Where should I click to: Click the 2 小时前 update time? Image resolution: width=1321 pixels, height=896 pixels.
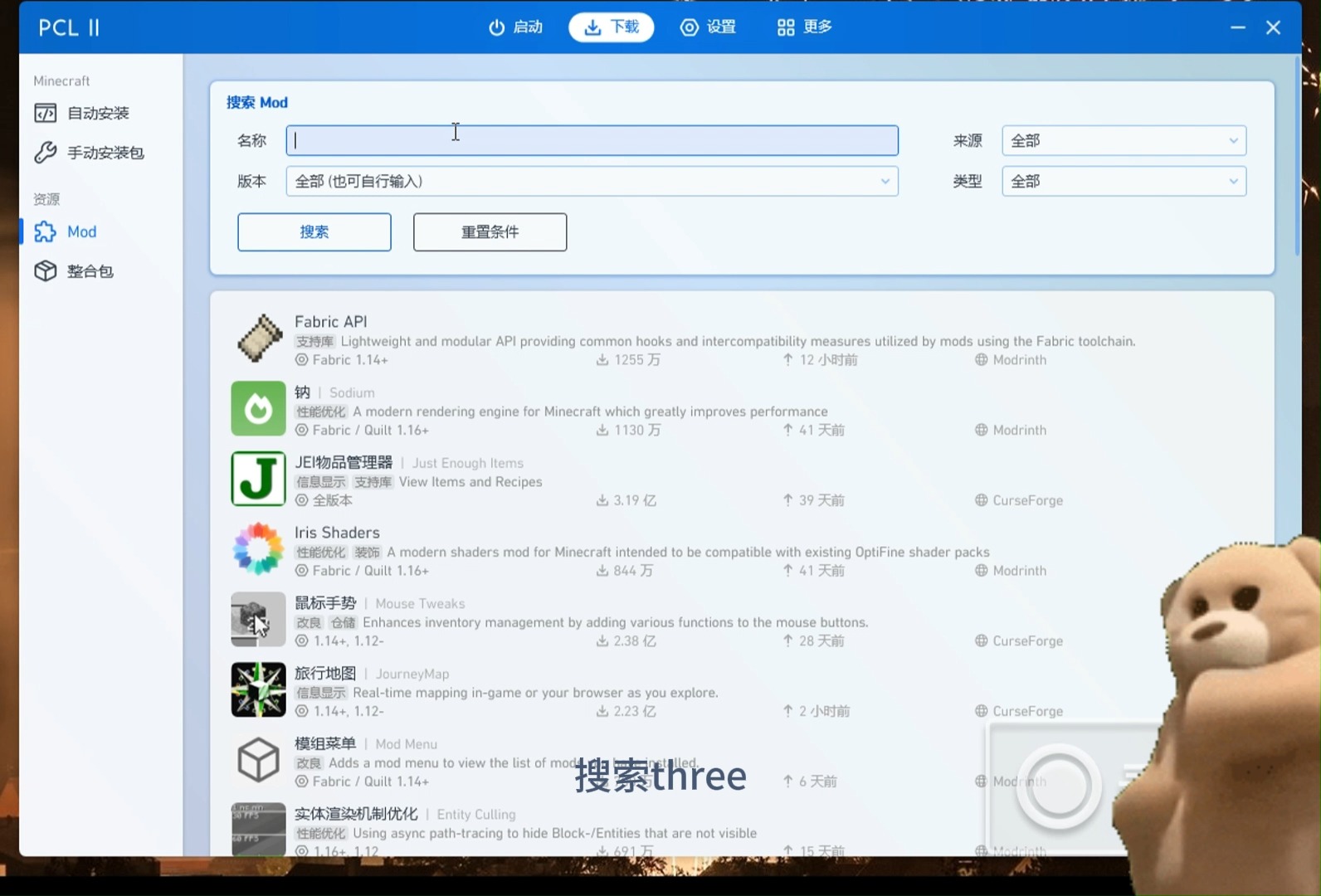pos(816,711)
